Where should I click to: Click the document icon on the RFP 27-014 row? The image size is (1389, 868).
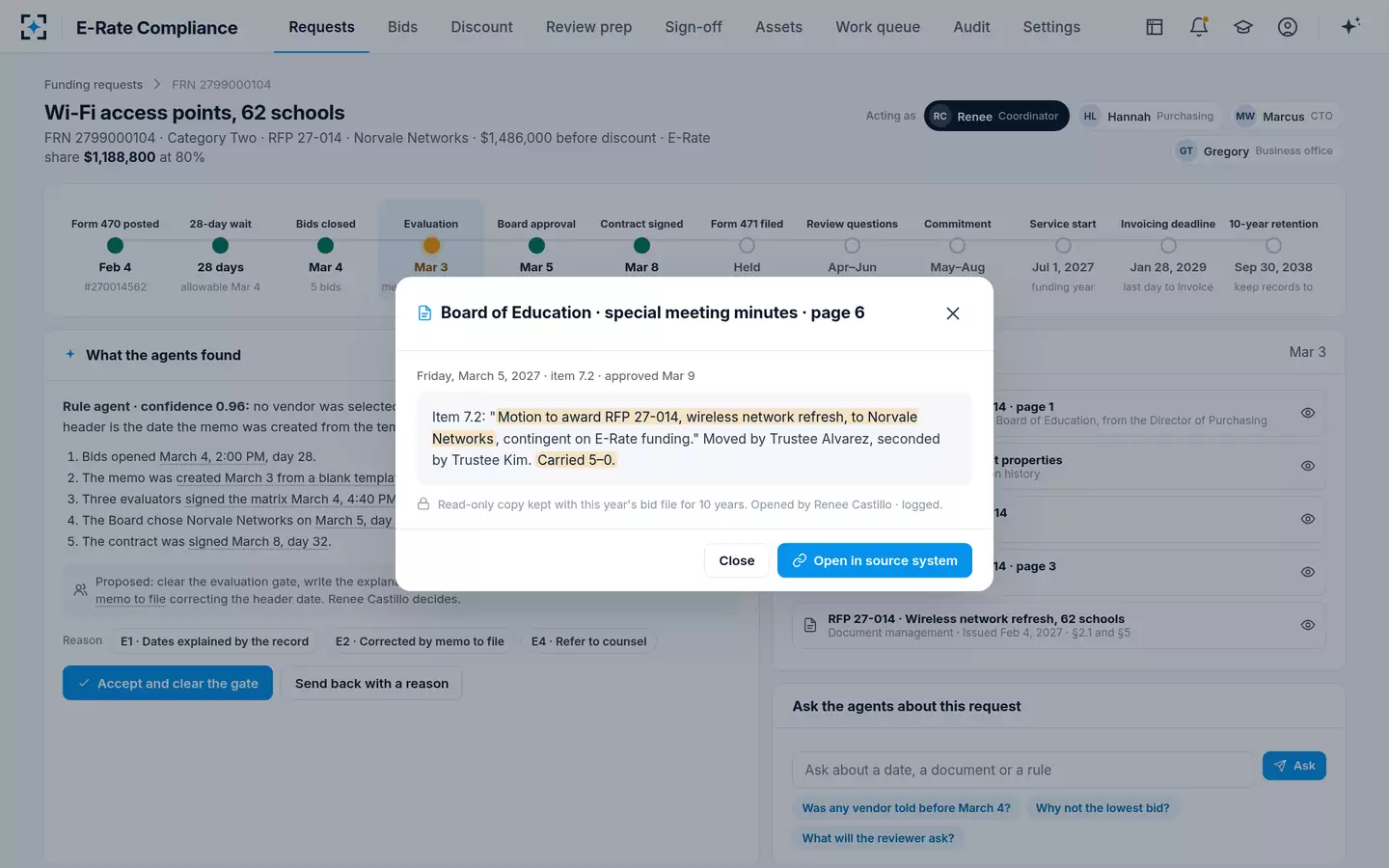point(810,626)
